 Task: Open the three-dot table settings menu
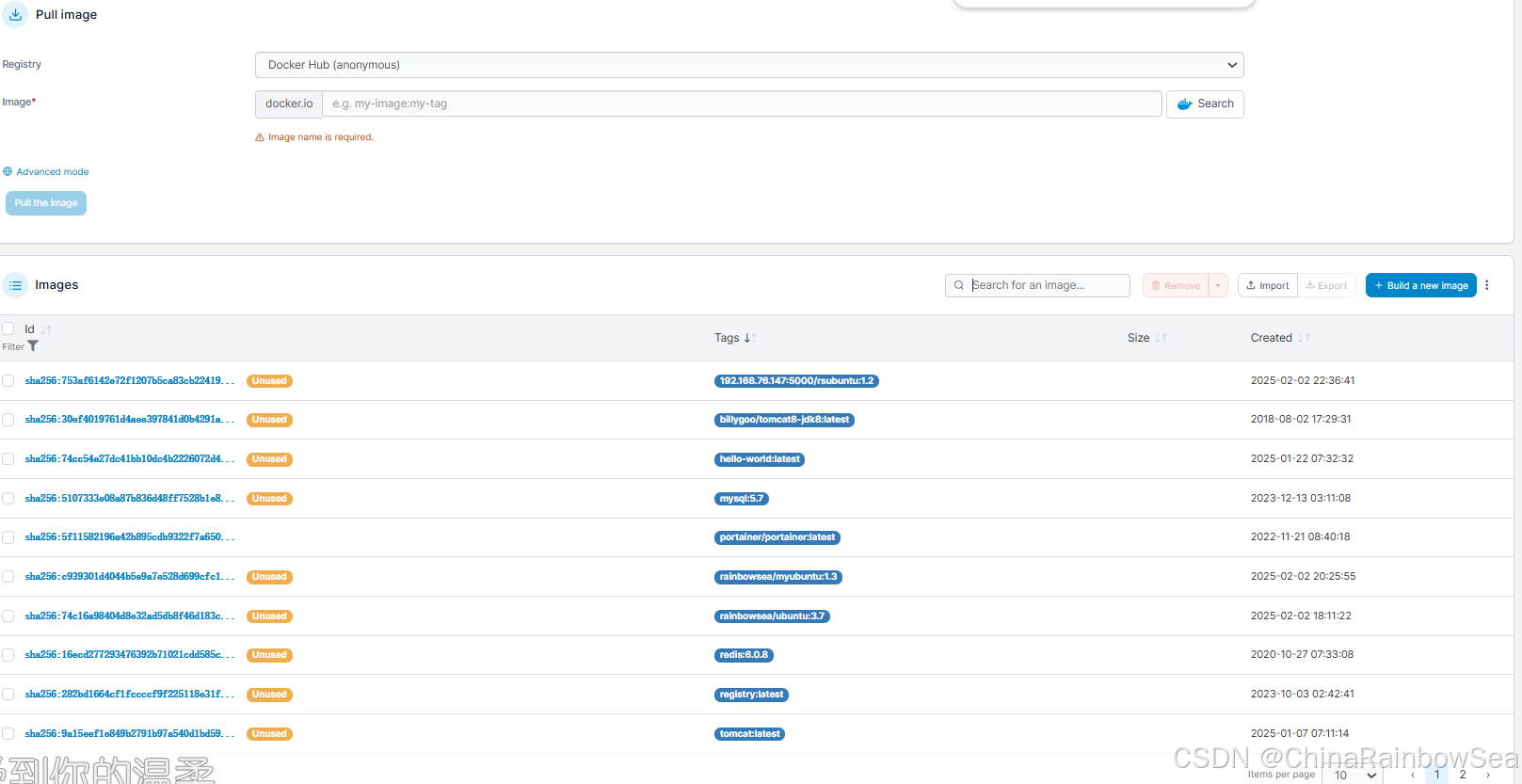1487,285
